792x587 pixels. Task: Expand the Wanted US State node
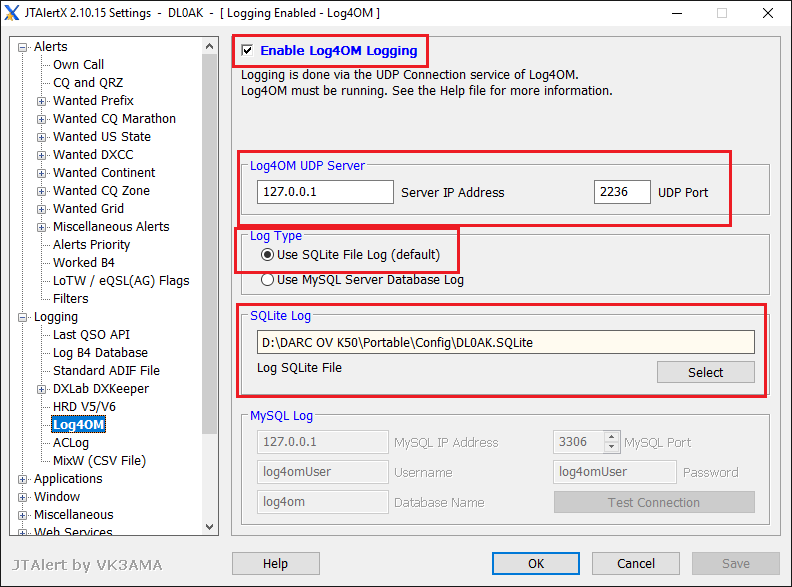click(x=41, y=137)
